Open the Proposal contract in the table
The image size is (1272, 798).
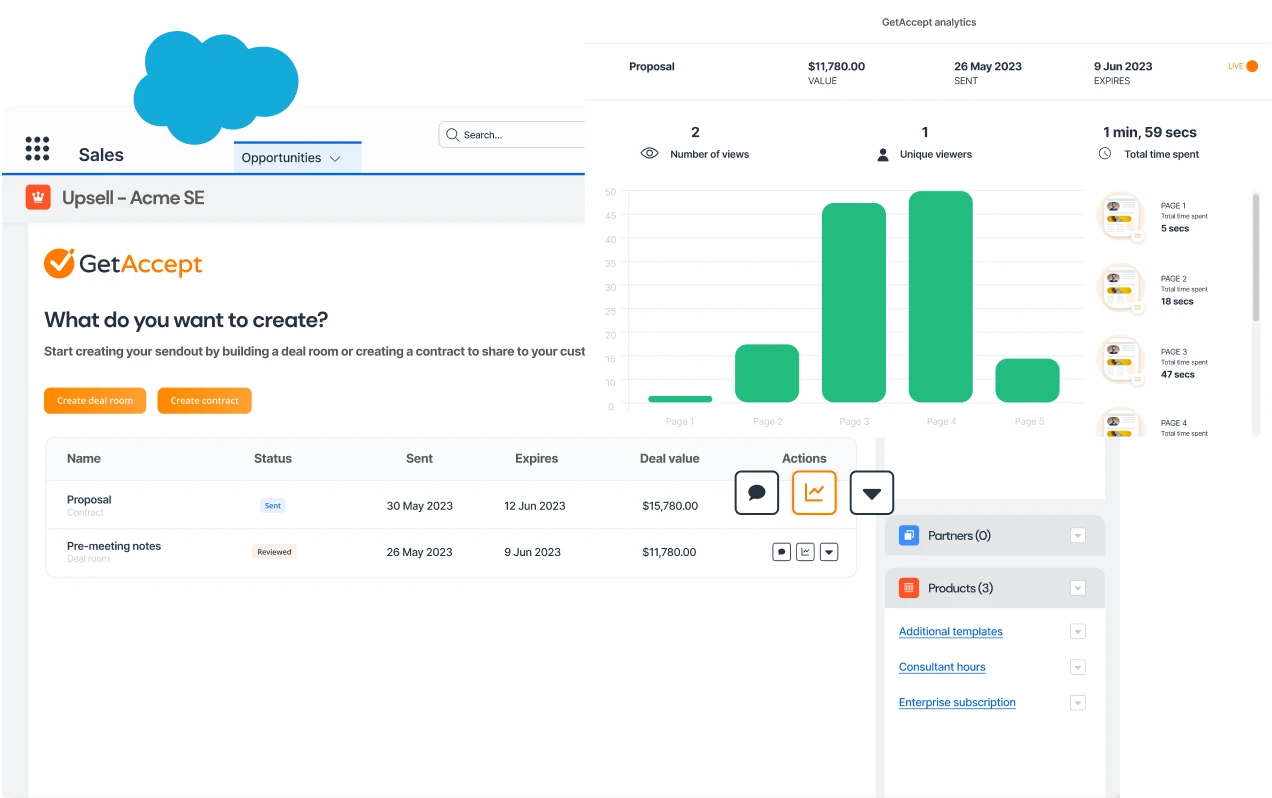click(x=89, y=500)
